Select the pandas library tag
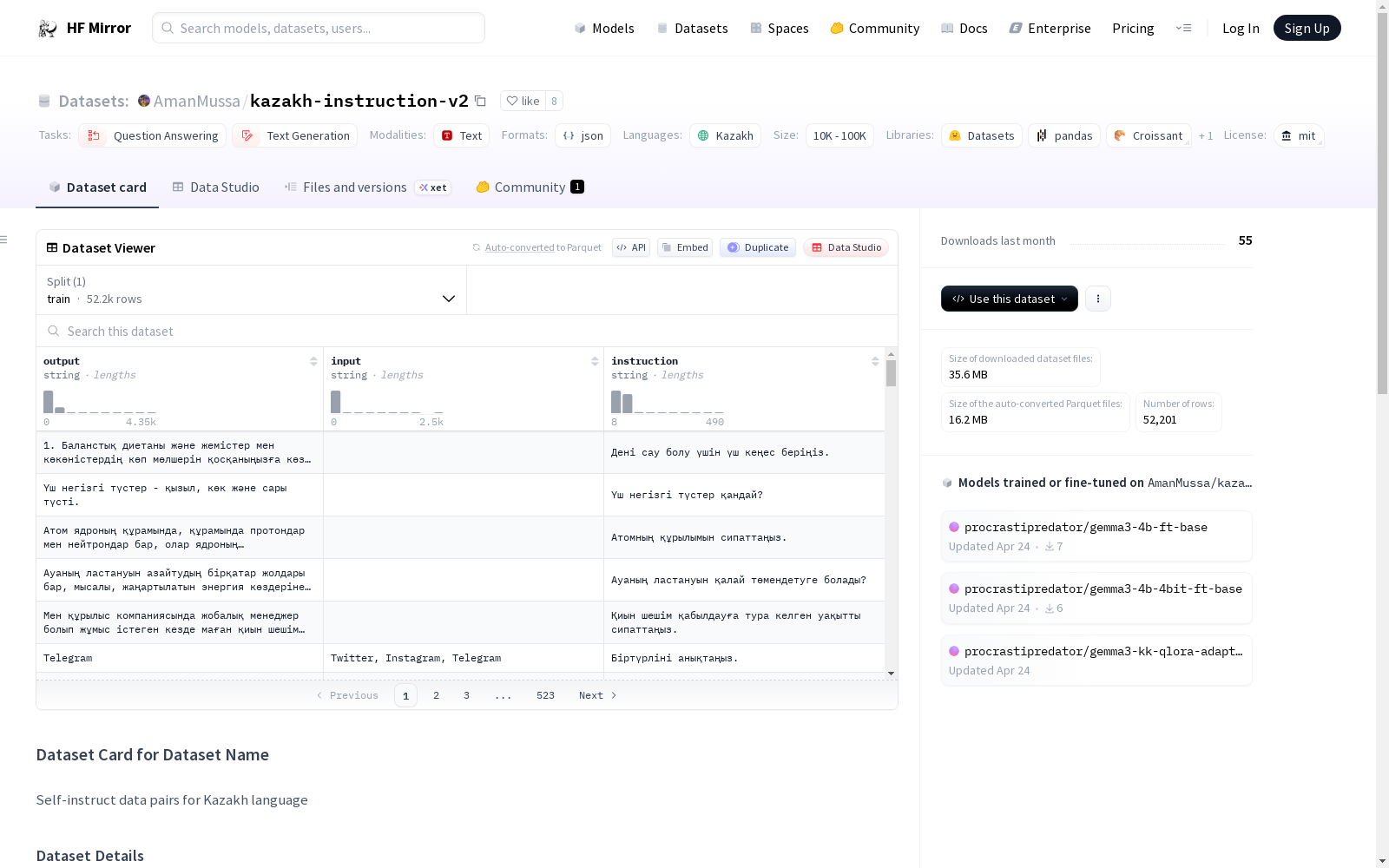Viewport: 1389px width, 868px height. (1064, 135)
